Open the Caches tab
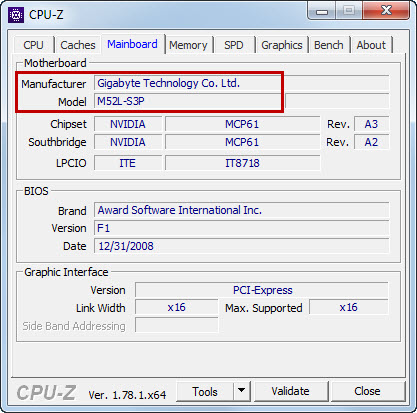417x413 pixels. click(x=78, y=45)
